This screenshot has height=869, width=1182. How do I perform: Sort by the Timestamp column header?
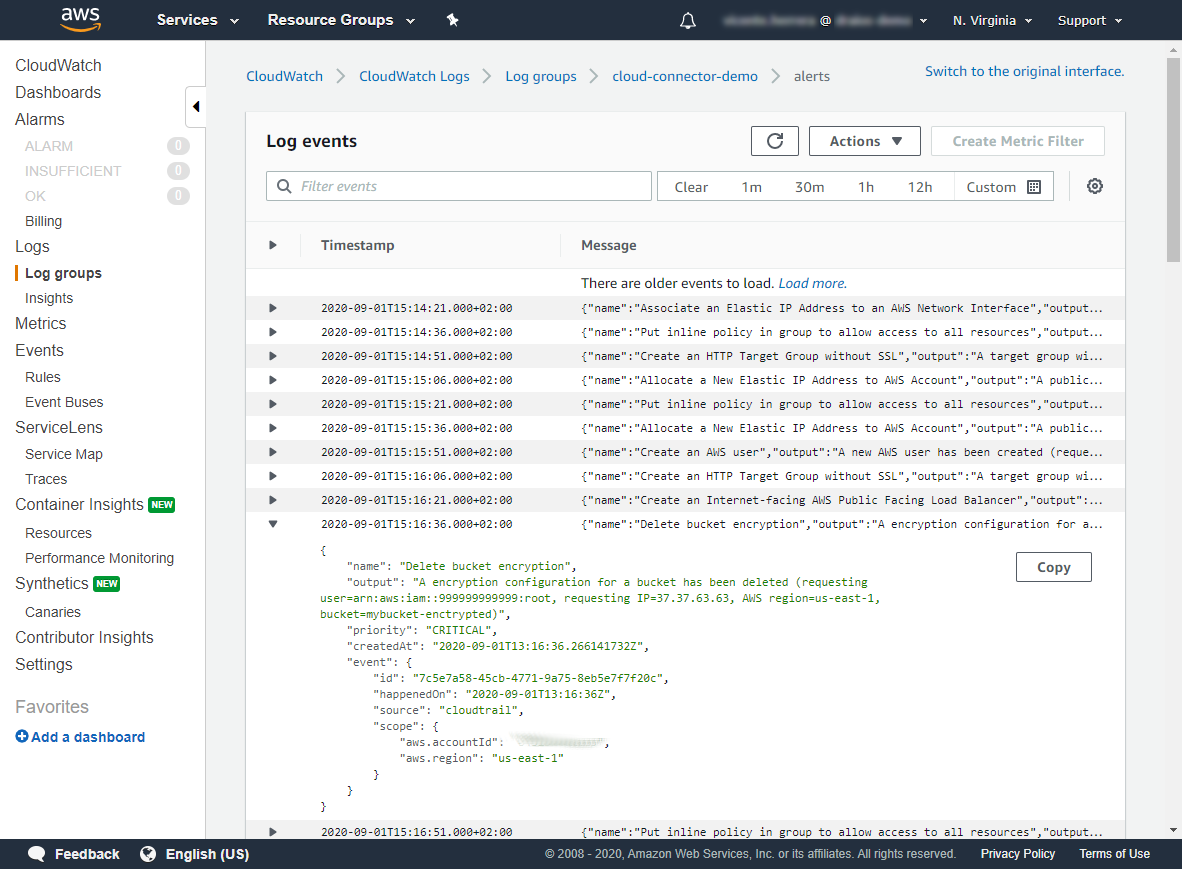(x=357, y=246)
